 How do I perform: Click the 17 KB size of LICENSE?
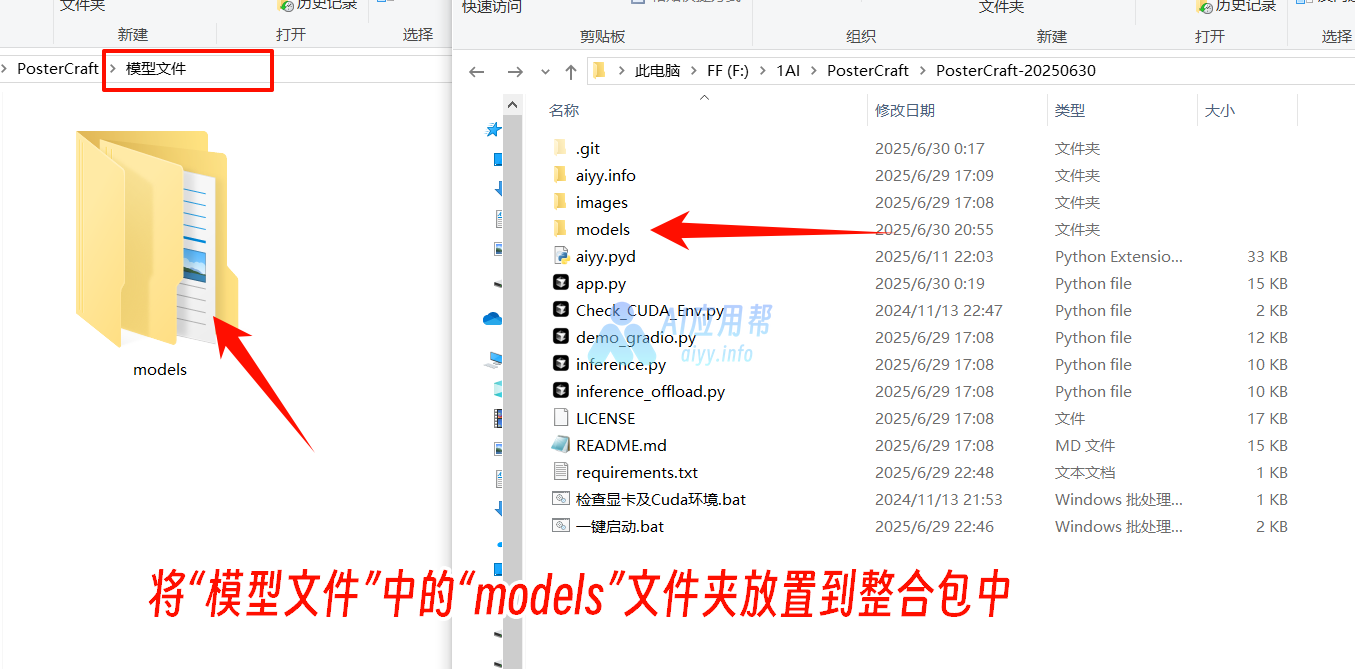[1267, 418]
